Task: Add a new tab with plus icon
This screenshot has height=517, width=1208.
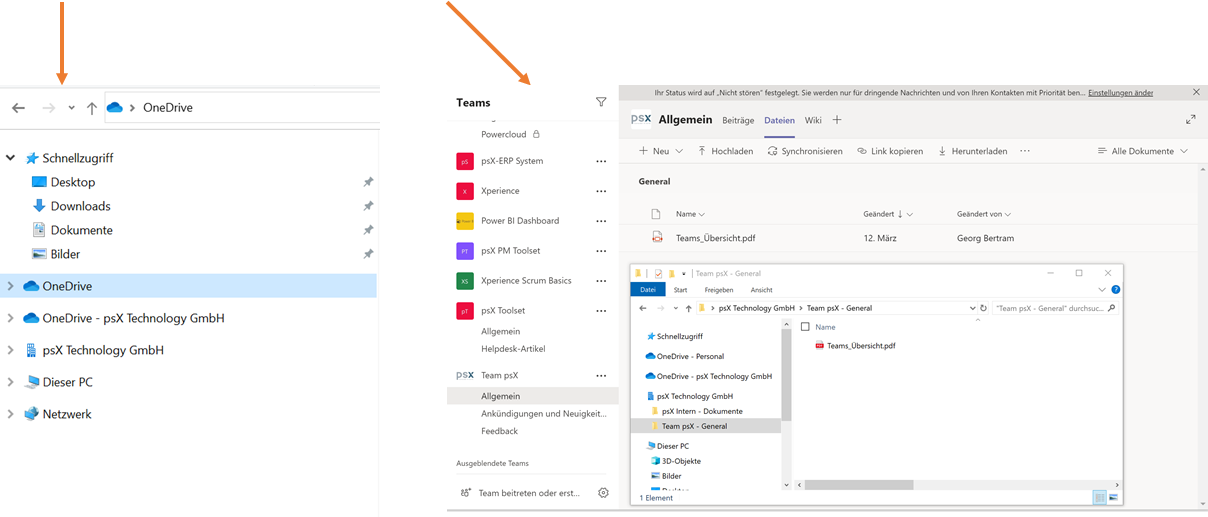Action: (x=837, y=120)
